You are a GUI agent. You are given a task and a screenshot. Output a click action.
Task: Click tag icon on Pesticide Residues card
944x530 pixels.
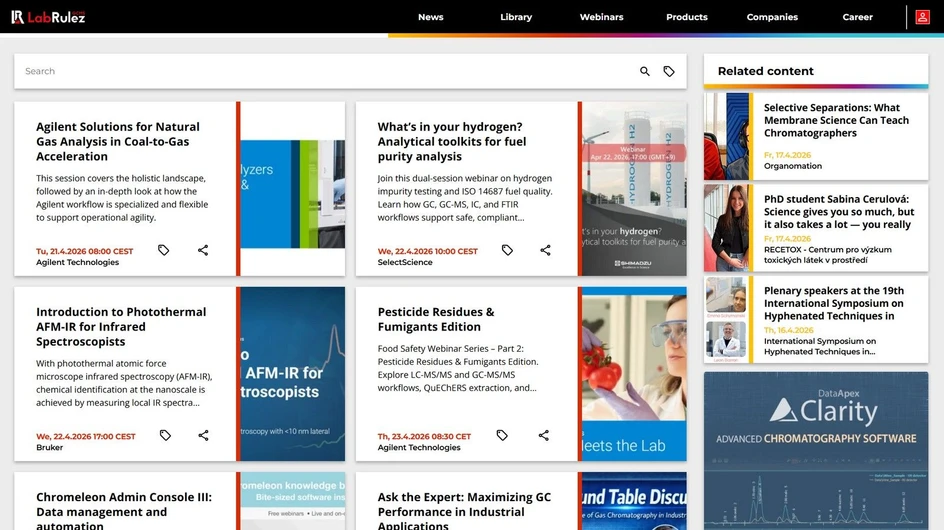click(502, 435)
